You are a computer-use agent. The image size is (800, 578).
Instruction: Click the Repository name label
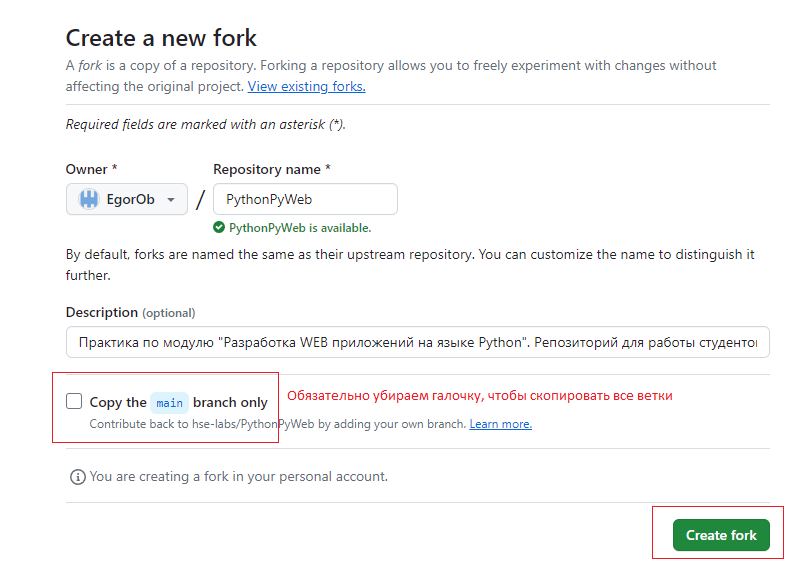271,170
